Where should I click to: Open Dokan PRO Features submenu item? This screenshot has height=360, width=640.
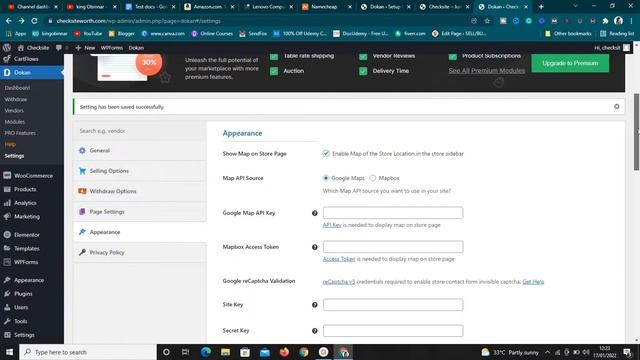[20, 133]
